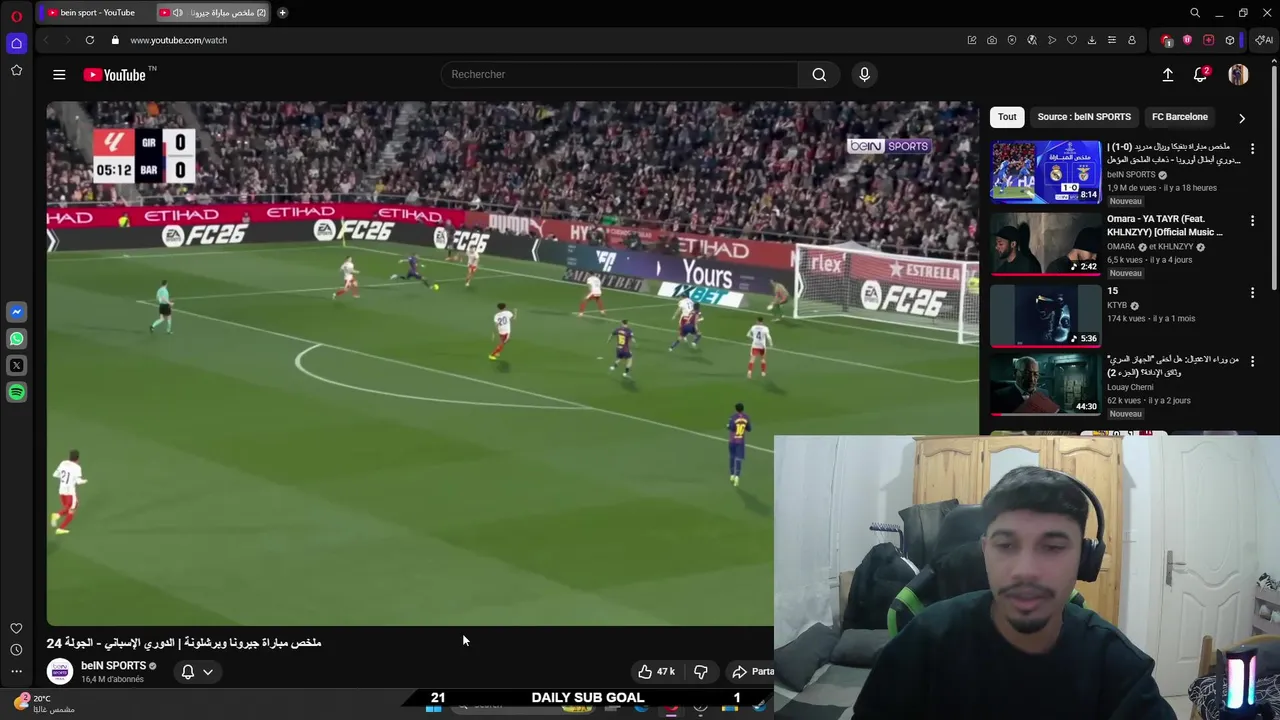
Task: Open the Opera main menu logo
Action: click(x=16, y=15)
